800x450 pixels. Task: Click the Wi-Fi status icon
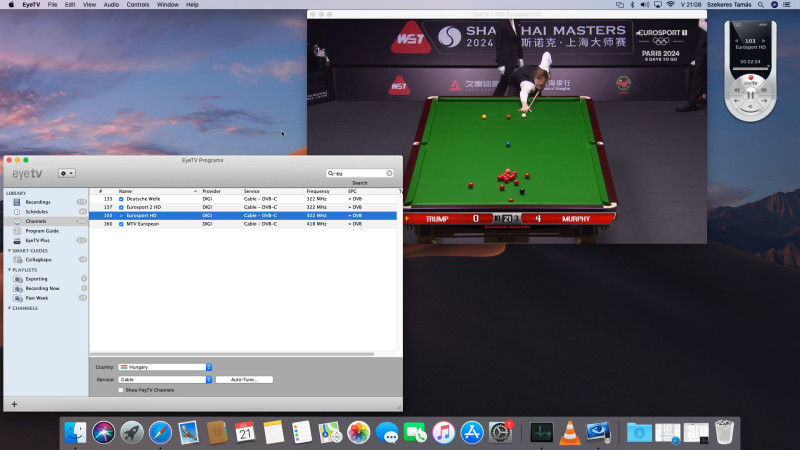(x=670, y=5)
